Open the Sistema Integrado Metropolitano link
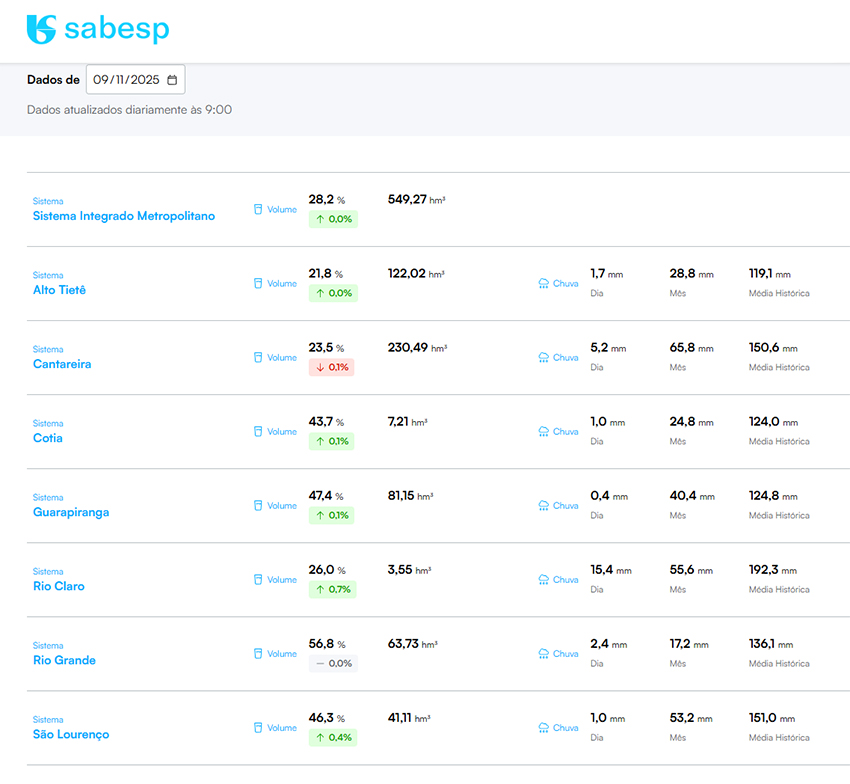The width and height of the screenshot is (850, 784). click(x=123, y=216)
